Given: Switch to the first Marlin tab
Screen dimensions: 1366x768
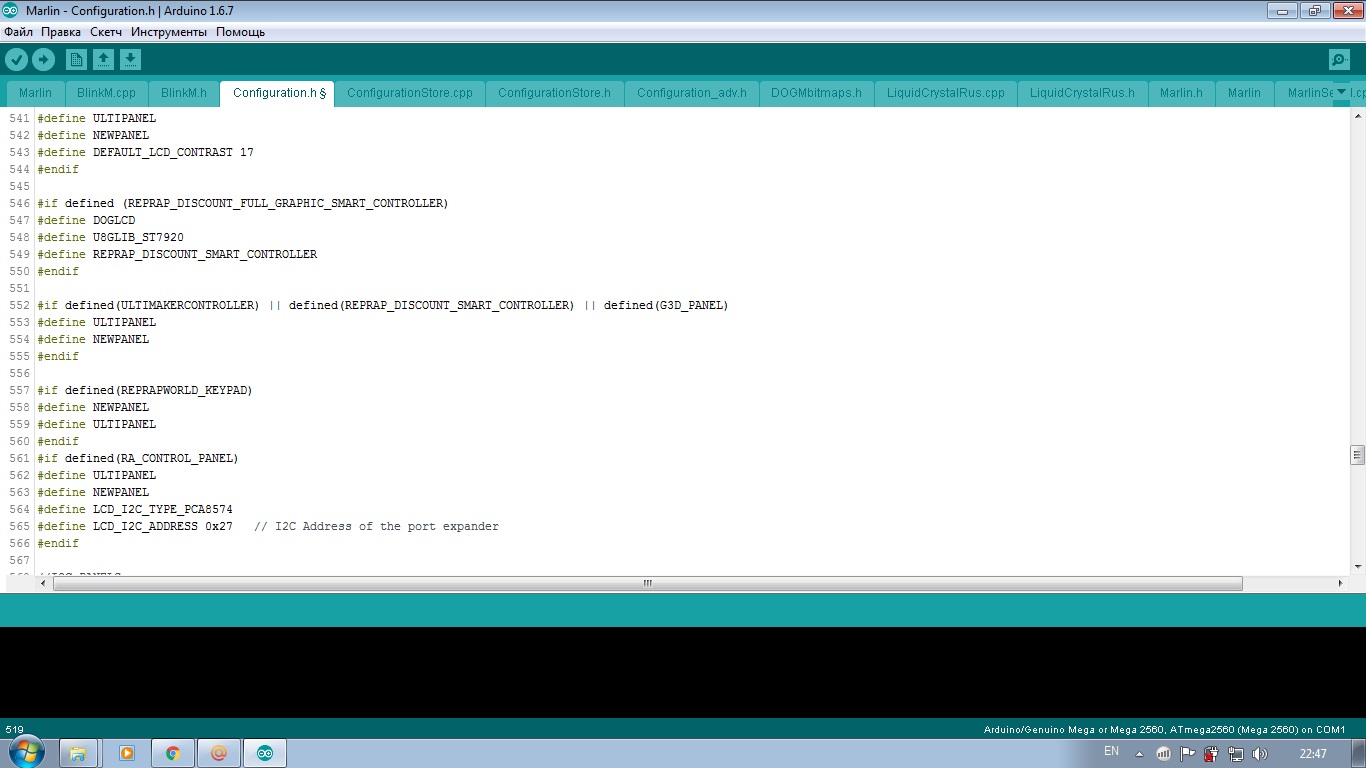Looking at the screenshot, I should pyautogui.click(x=36, y=93).
